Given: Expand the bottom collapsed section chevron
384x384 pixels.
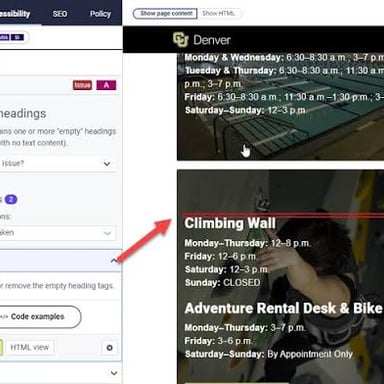Looking at the screenshot, I should pos(114,373).
